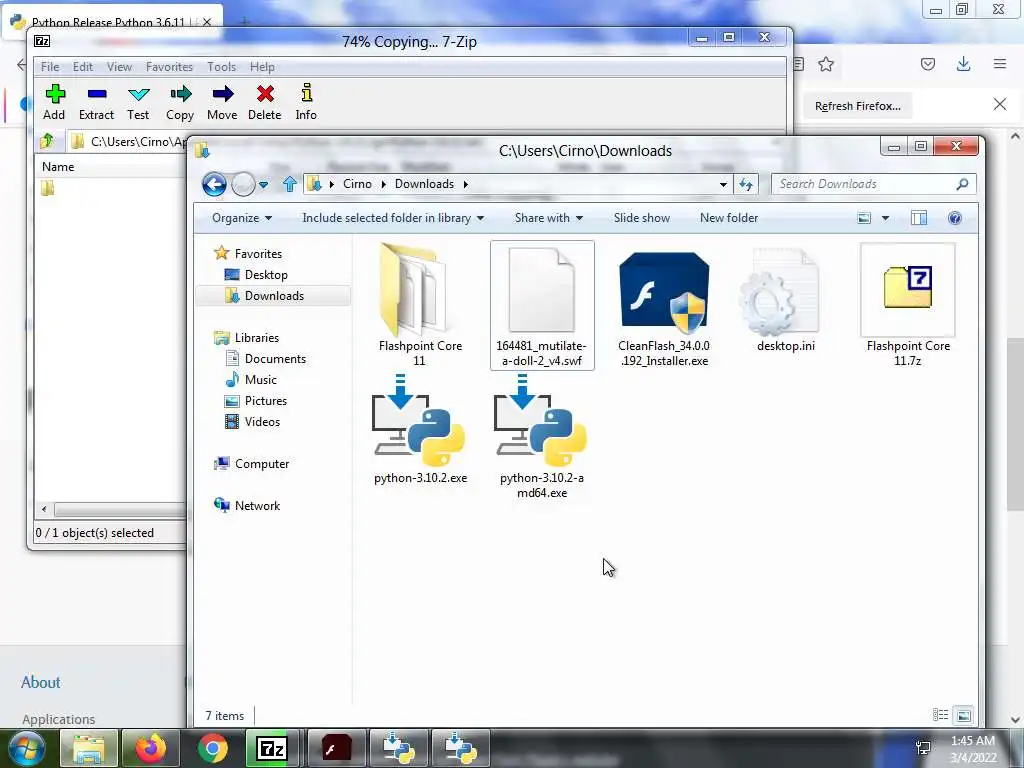Click Firefox icon on taskbar
Viewport: 1024px width, 768px height.
[150, 748]
